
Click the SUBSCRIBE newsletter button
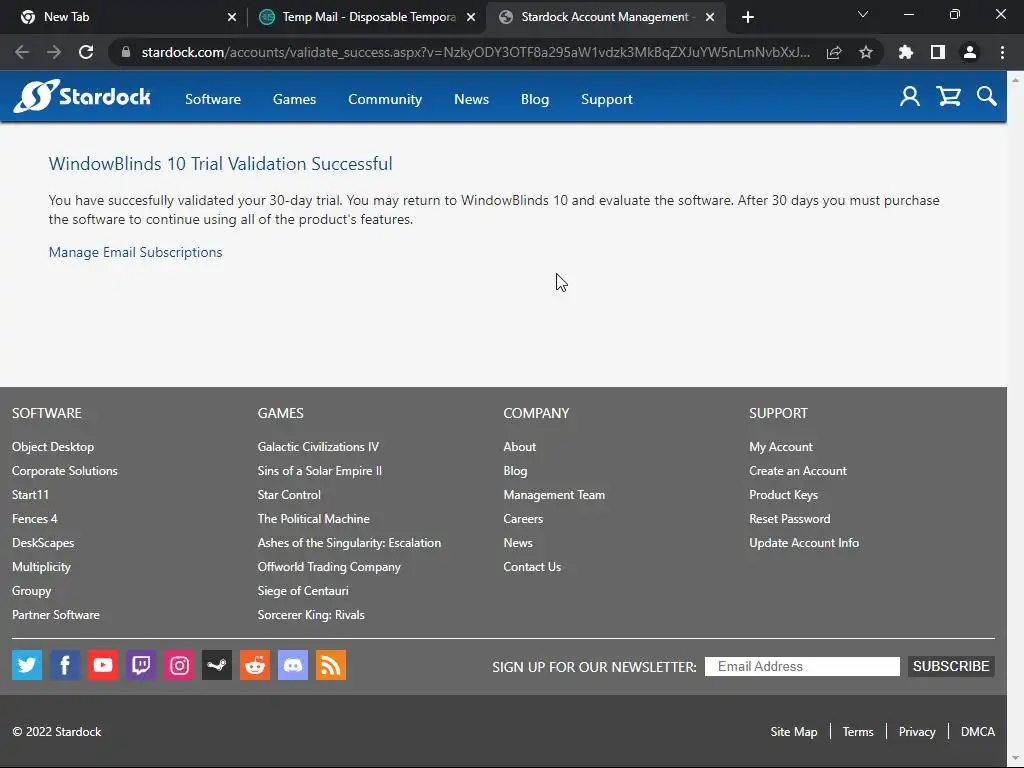tap(951, 666)
